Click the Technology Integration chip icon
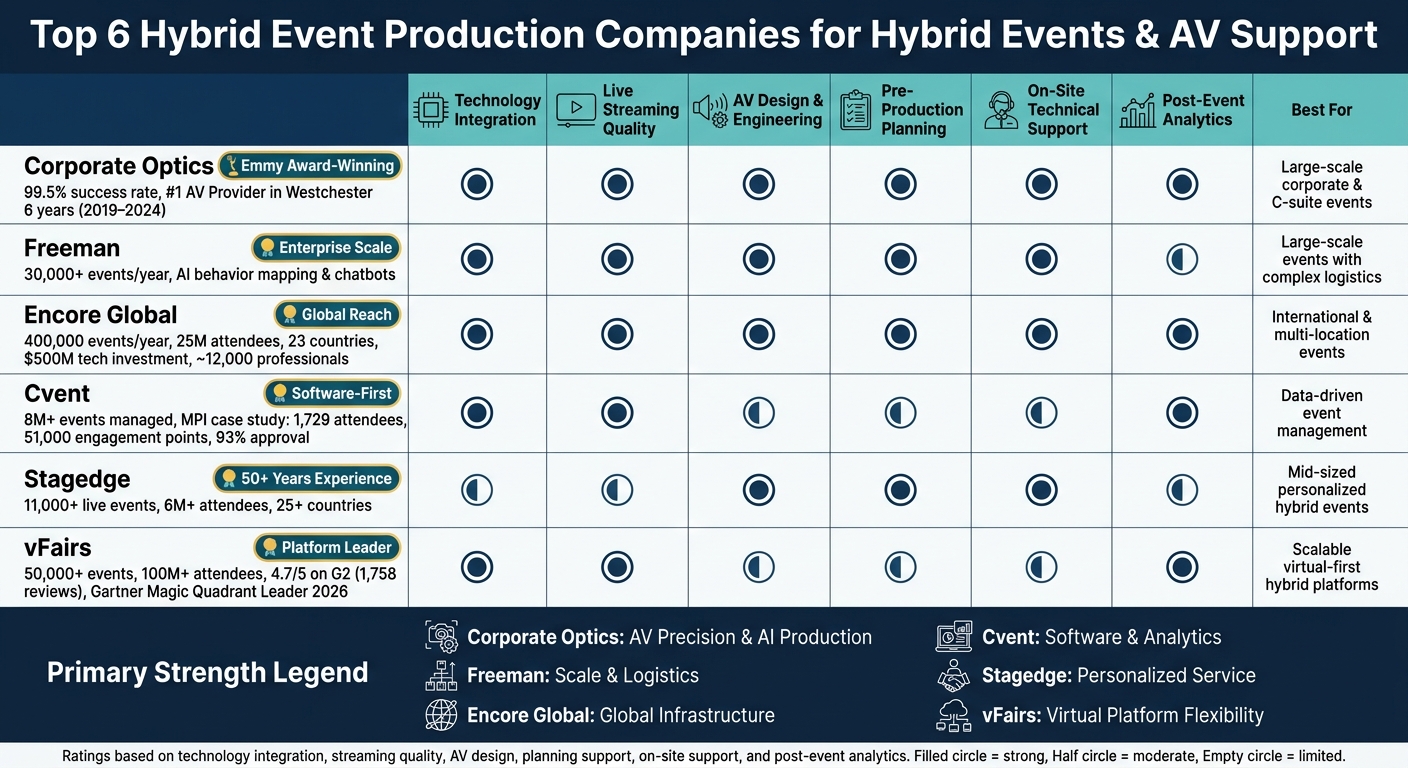Screen dimensions: 1408x768 pos(431,110)
